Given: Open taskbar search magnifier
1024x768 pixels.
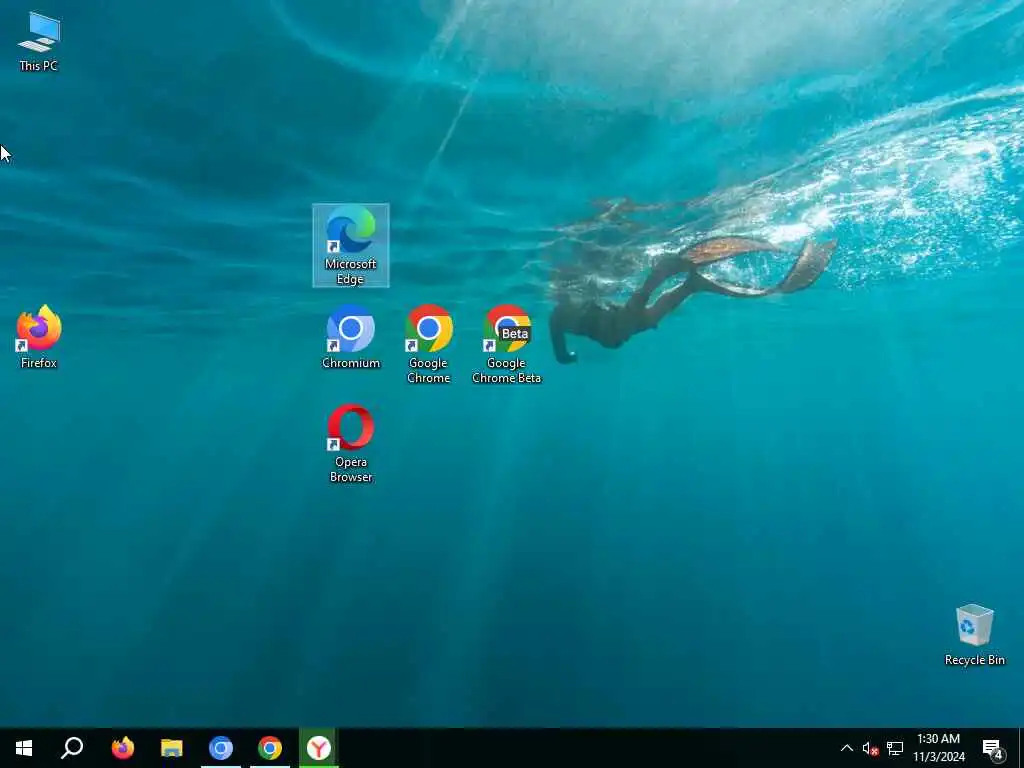Looking at the screenshot, I should 72,748.
